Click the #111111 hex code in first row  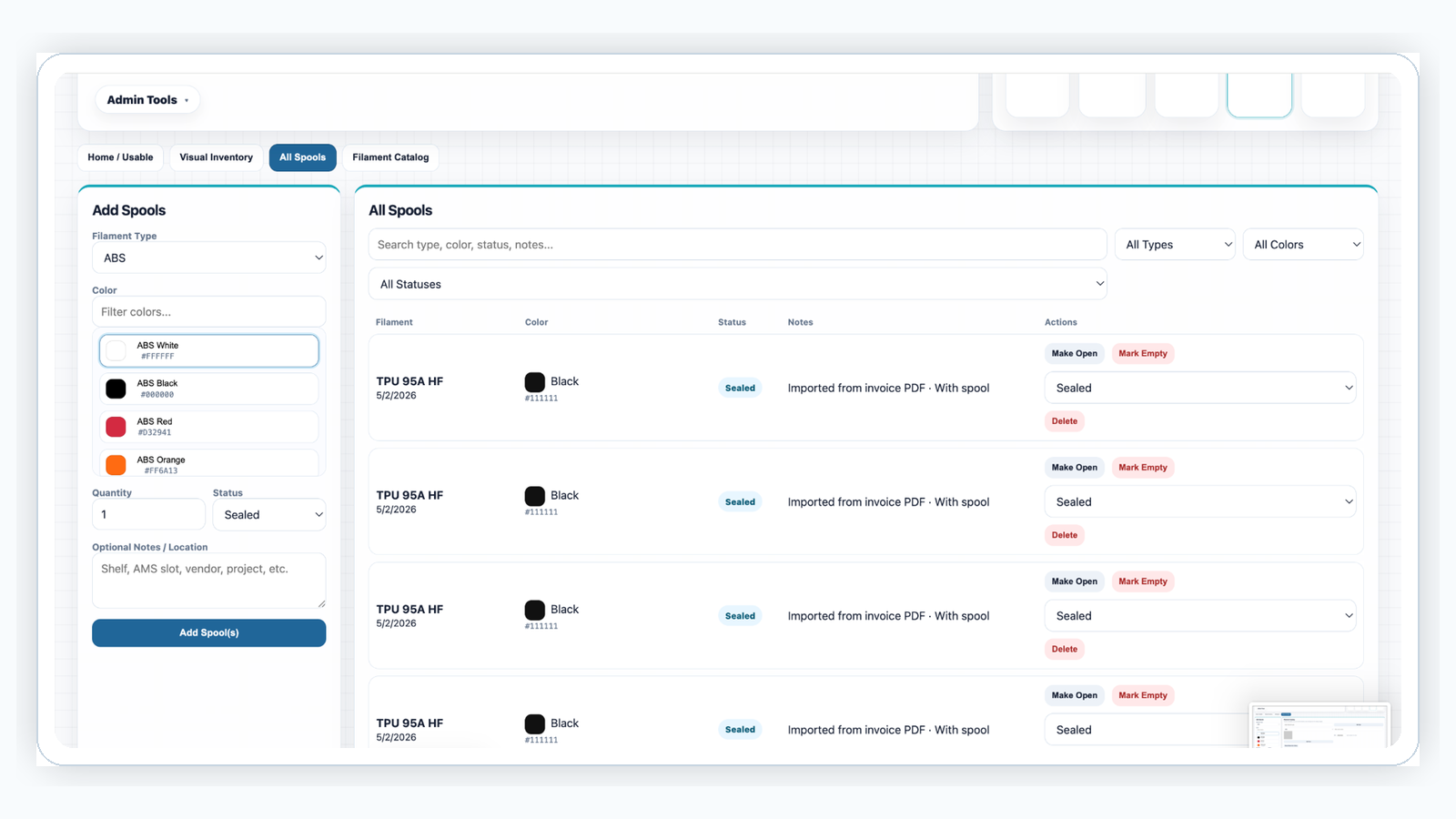[541, 398]
